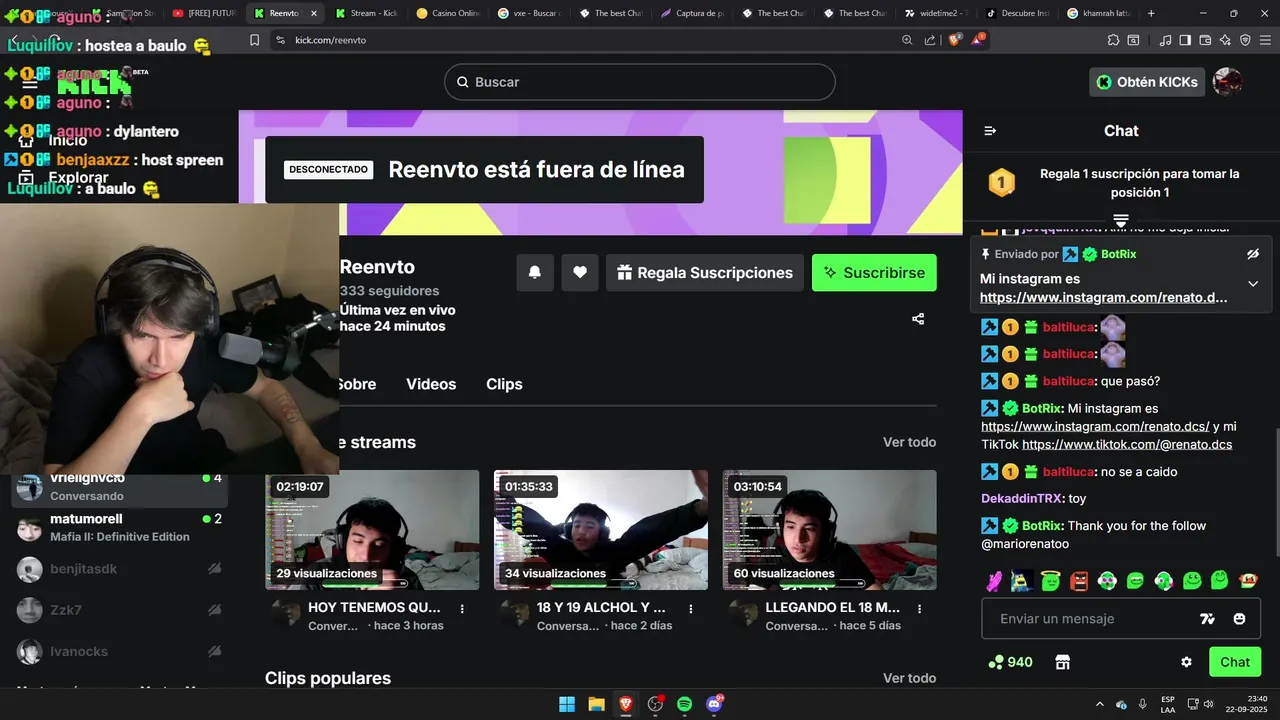Collapse the chat using the top-left chat icon
The height and width of the screenshot is (720, 1280).
990,131
